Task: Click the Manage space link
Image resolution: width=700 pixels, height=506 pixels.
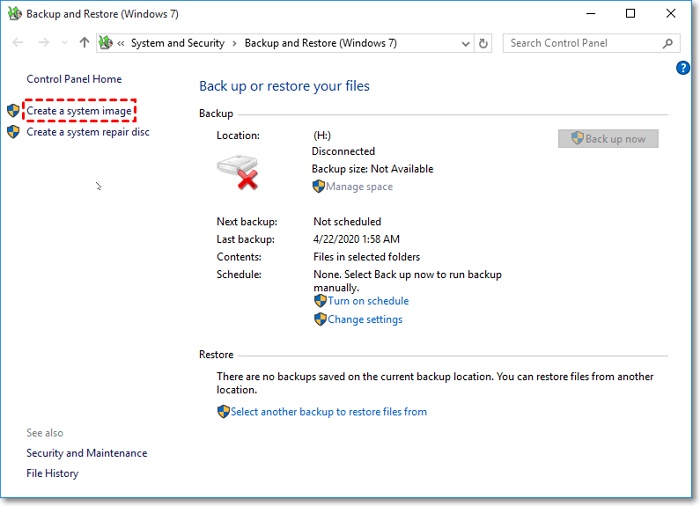Action: tap(359, 186)
